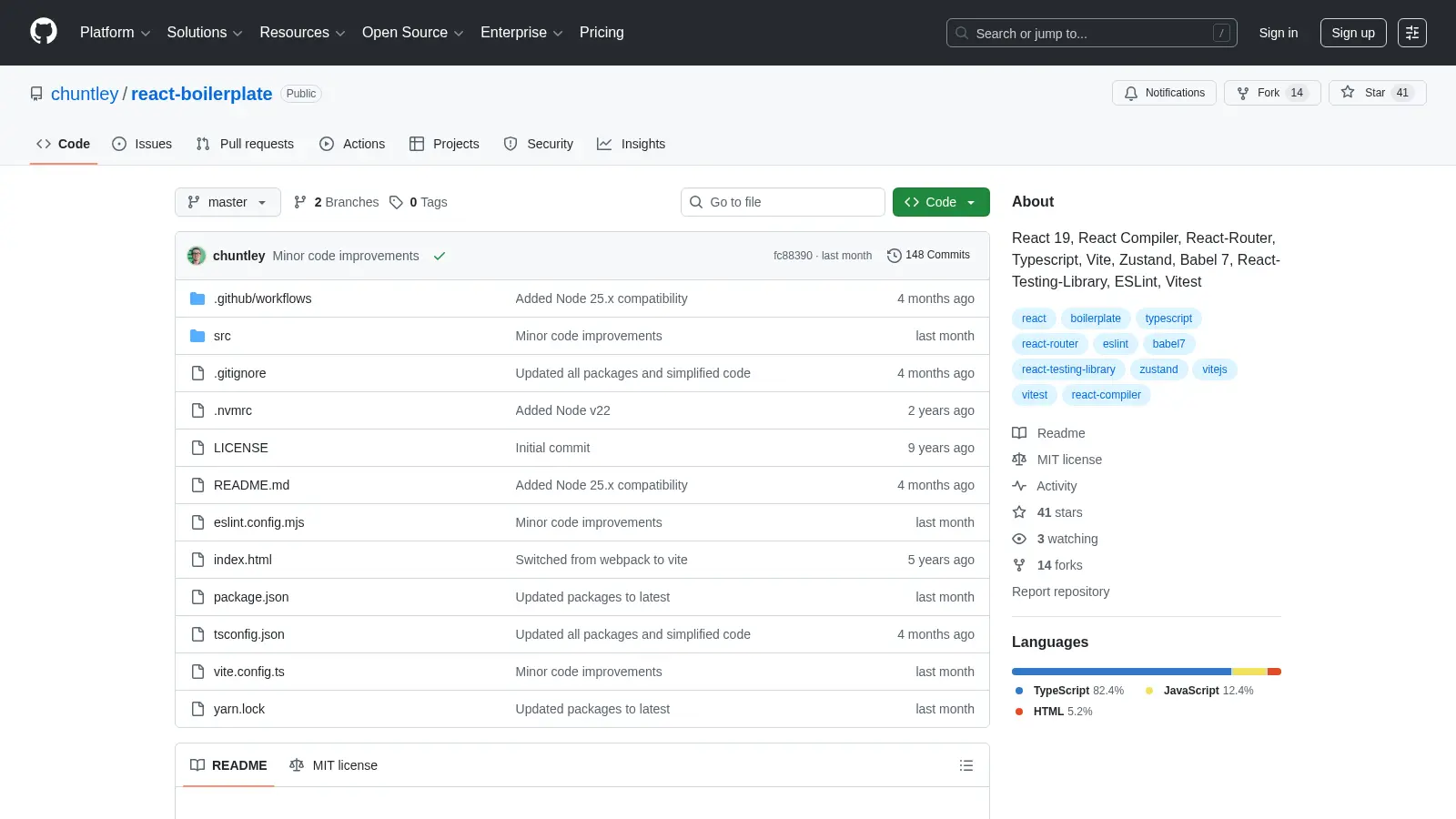Click the zustand topic tag
This screenshot has height=819, width=1456.
click(x=1158, y=369)
